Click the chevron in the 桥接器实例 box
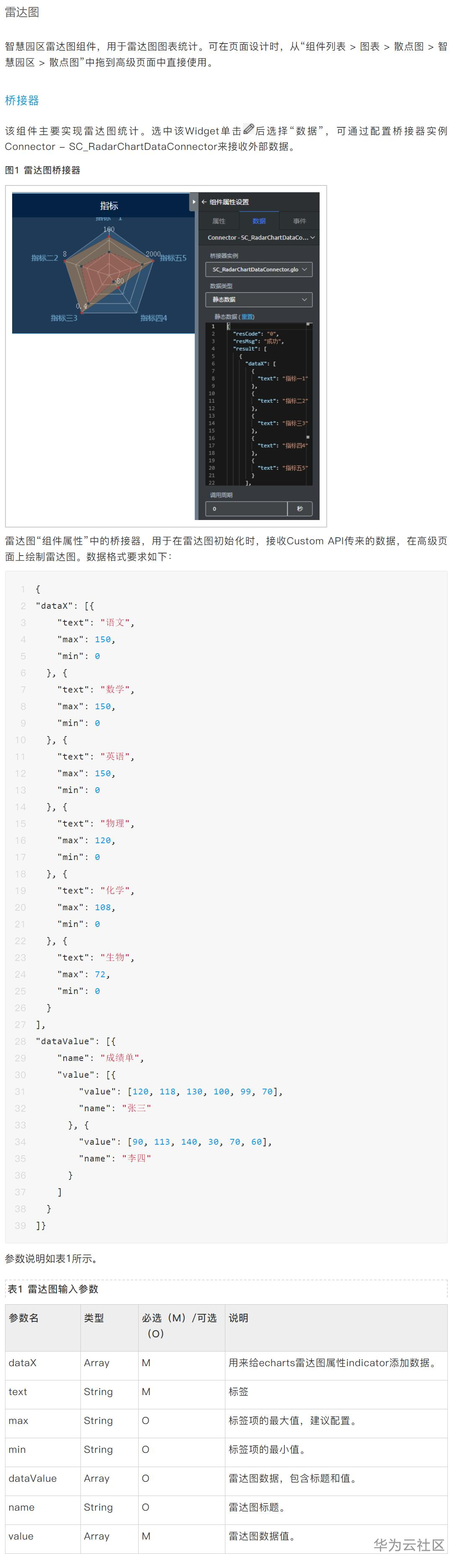457x1568 pixels. [x=305, y=269]
